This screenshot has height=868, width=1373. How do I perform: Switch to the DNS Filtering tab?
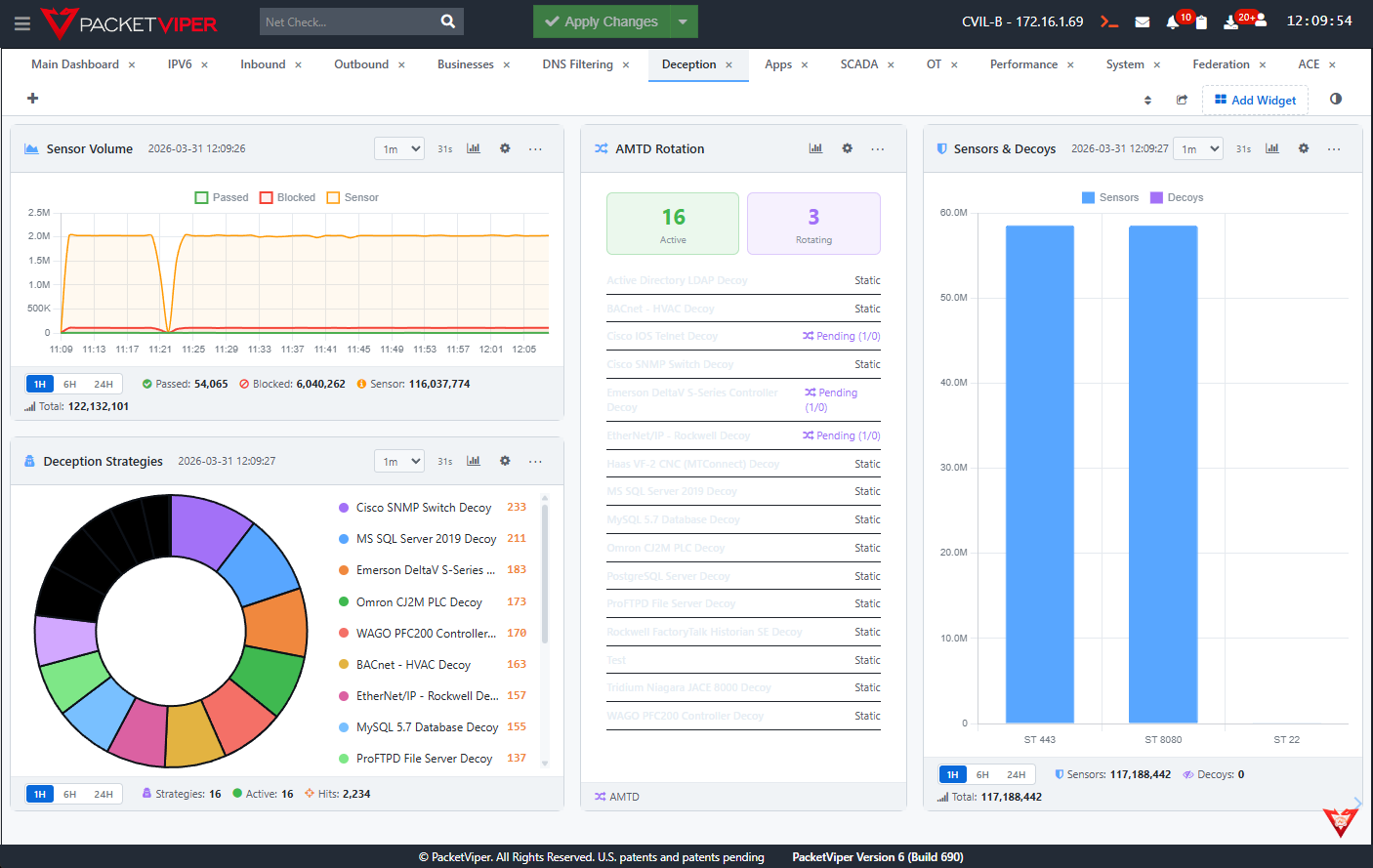pyautogui.click(x=577, y=64)
